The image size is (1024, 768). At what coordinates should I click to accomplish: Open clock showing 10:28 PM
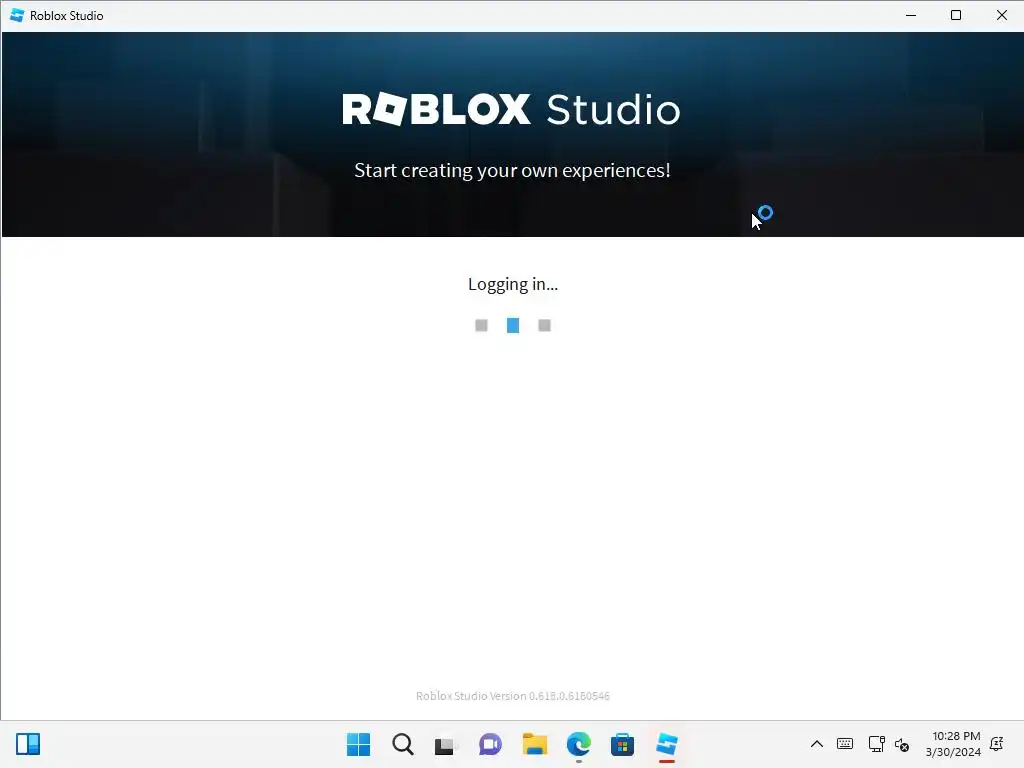pos(955,744)
